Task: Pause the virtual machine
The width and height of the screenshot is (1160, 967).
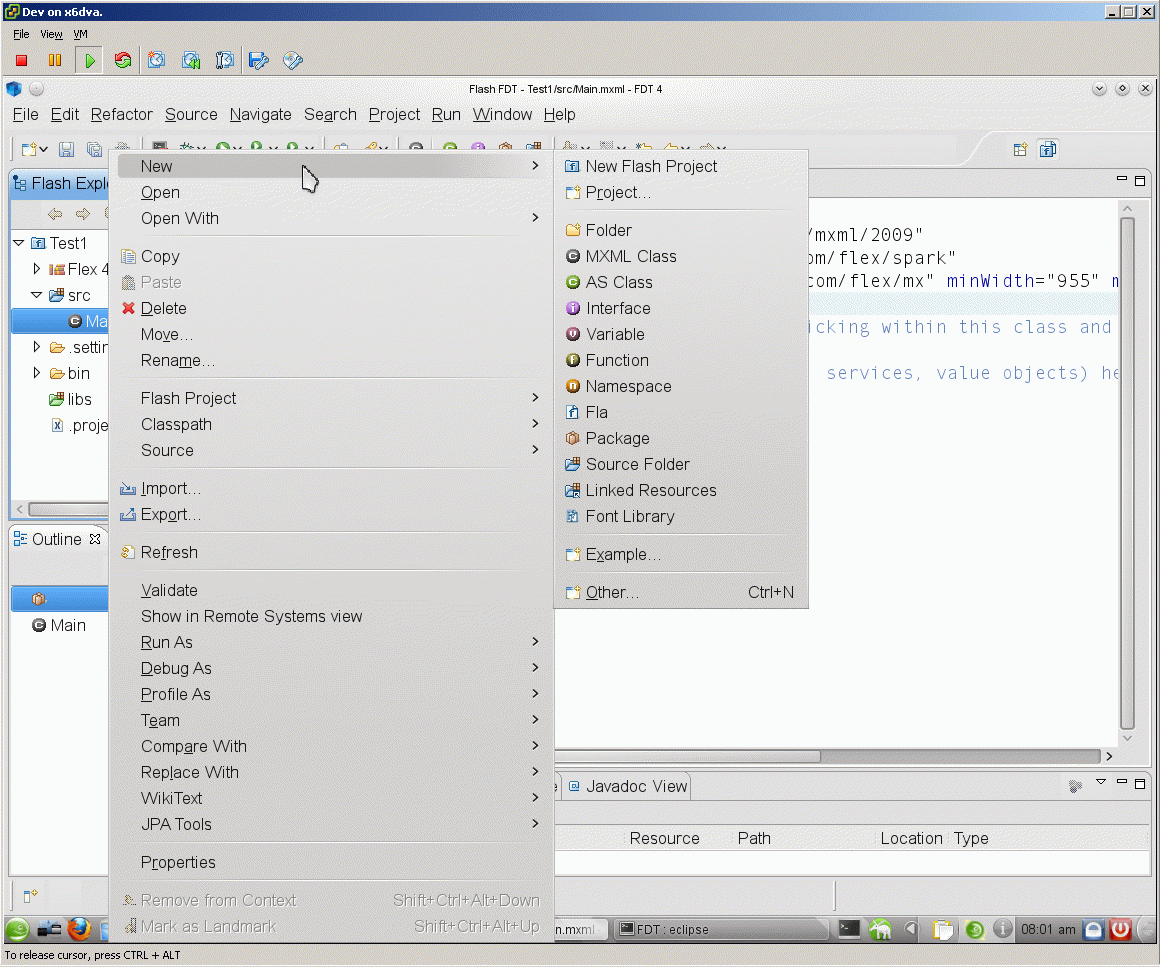Action: coord(55,61)
